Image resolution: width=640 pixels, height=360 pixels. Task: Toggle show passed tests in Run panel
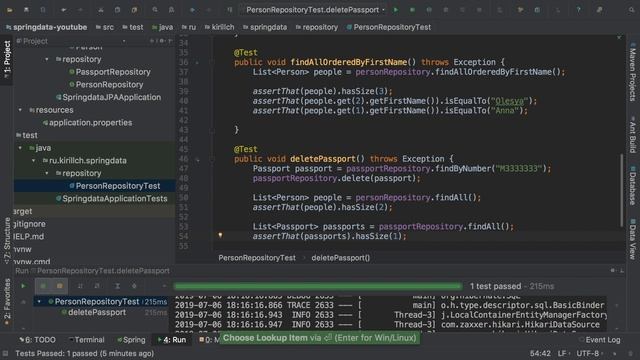tap(43, 286)
